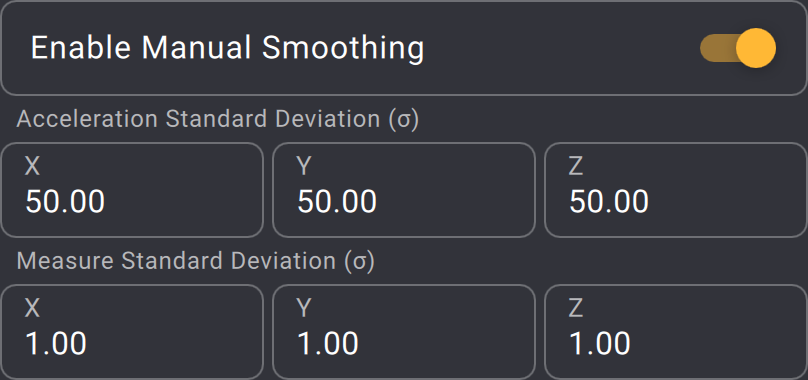The image size is (808, 380).
Task: Click the Measure Standard Deviation (σ) heading
Action: tap(195, 261)
